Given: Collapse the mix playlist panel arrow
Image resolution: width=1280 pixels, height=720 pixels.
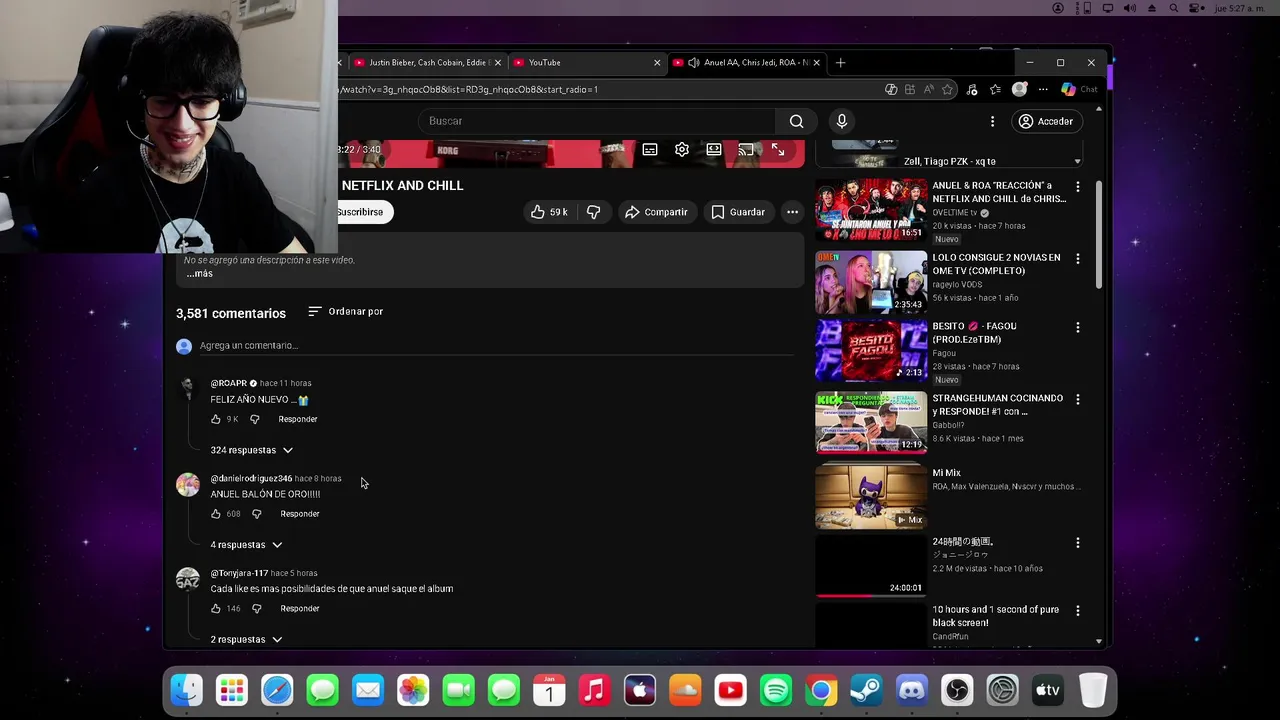Looking at the screenshot, I should tap(1077, 161).
